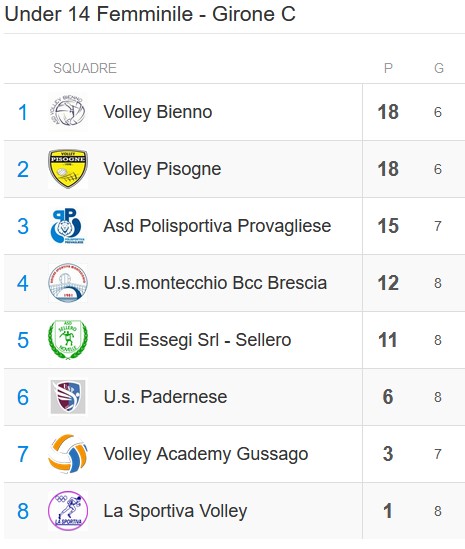The image size is (465, 549).
Task: Click the Volley Bienno team logo
Action: point(68,112)
